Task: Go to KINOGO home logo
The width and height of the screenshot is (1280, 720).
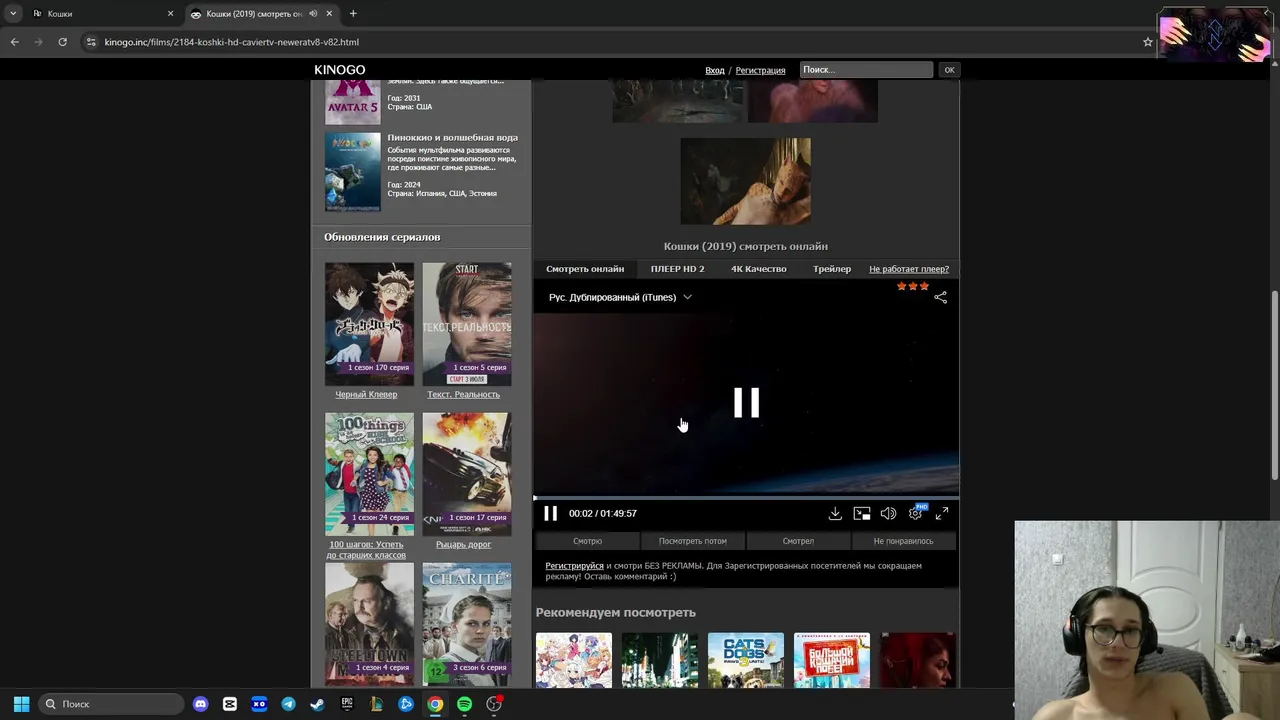Action: pyautogui.click(x=339, y=70)
